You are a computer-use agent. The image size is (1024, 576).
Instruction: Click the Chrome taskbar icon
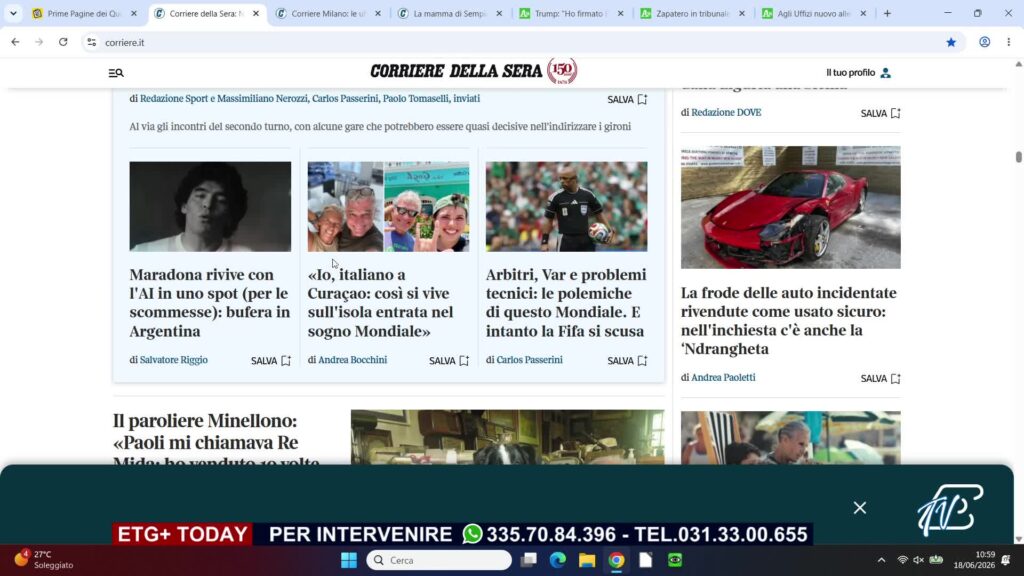[x=616, y=560]
